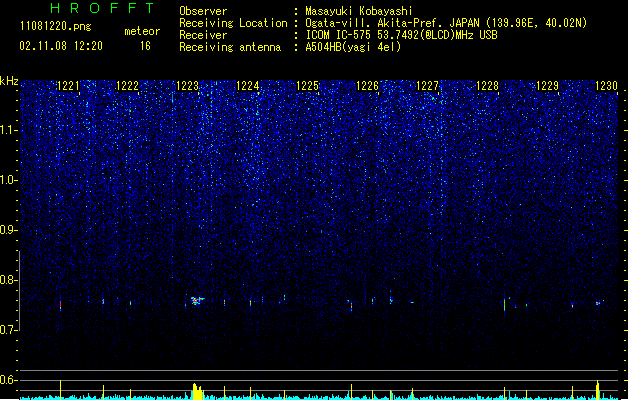629x400 pixels.
Task: Click the date and time 02.11.08 12:20
Action: click(61, 46)
